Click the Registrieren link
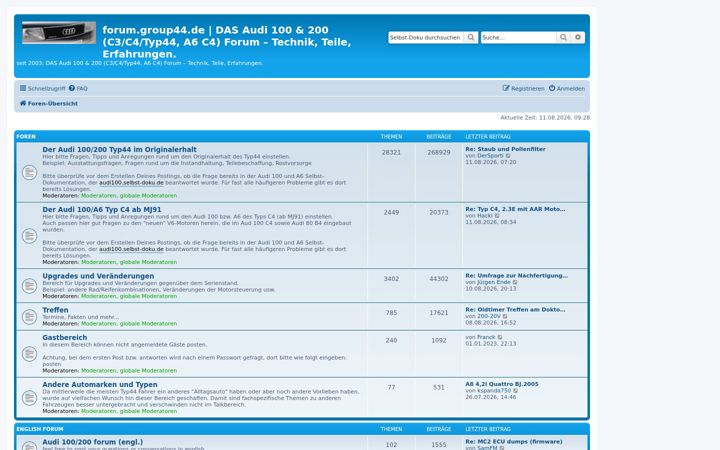 click(523, 88)
